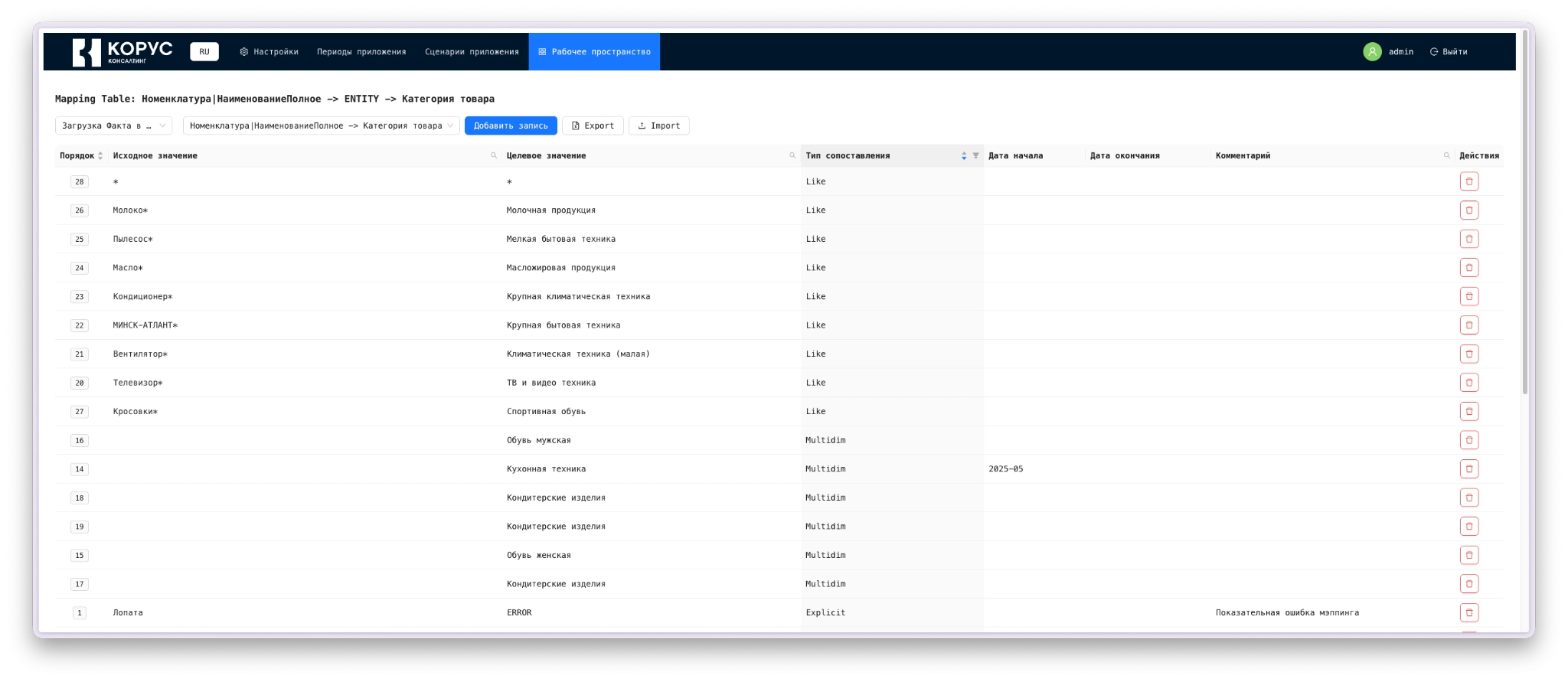Delete the row with order 28

[x=1468, y=181]
